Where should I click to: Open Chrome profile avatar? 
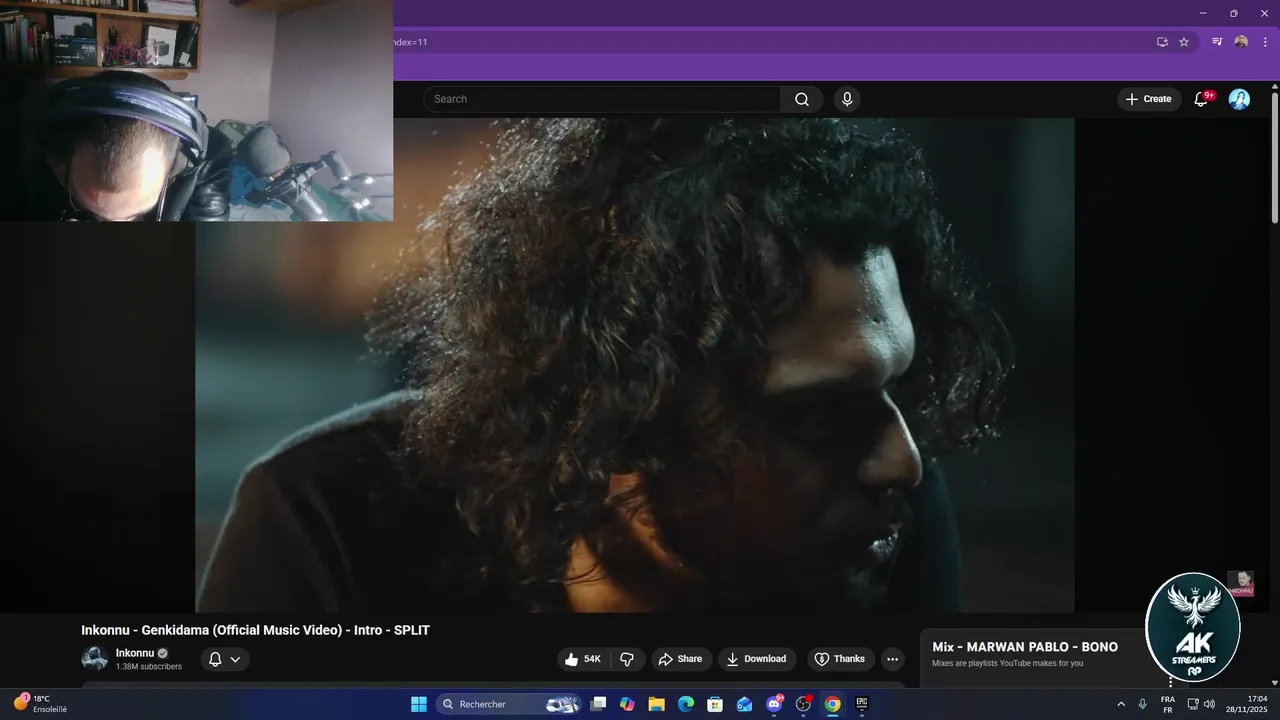[x=1241, y=42]
